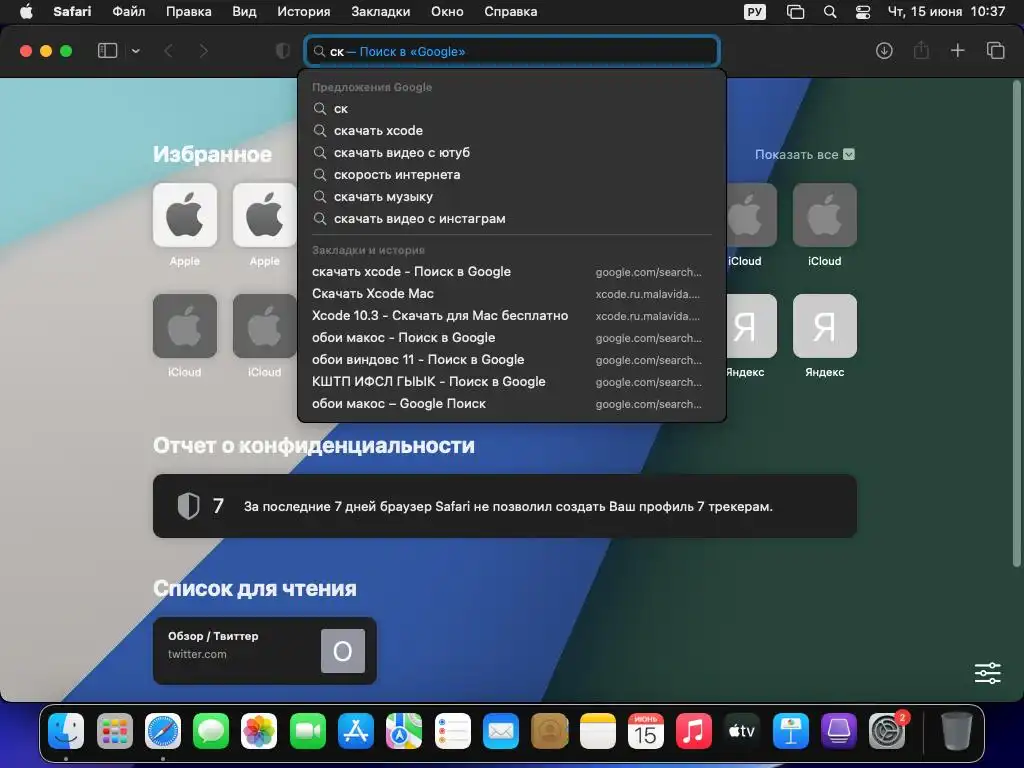Open the Вид menu
Viewport: 1024px width, 768px height.
[244, 12]
